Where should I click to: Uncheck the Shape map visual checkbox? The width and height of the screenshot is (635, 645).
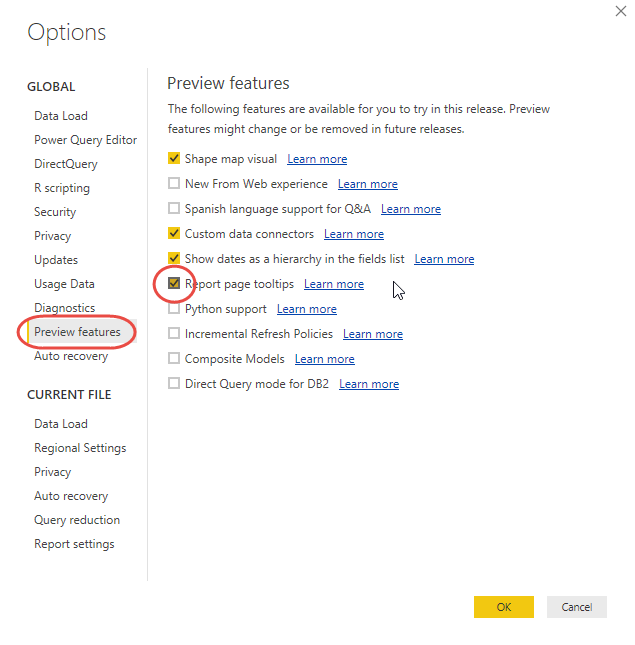174,158
